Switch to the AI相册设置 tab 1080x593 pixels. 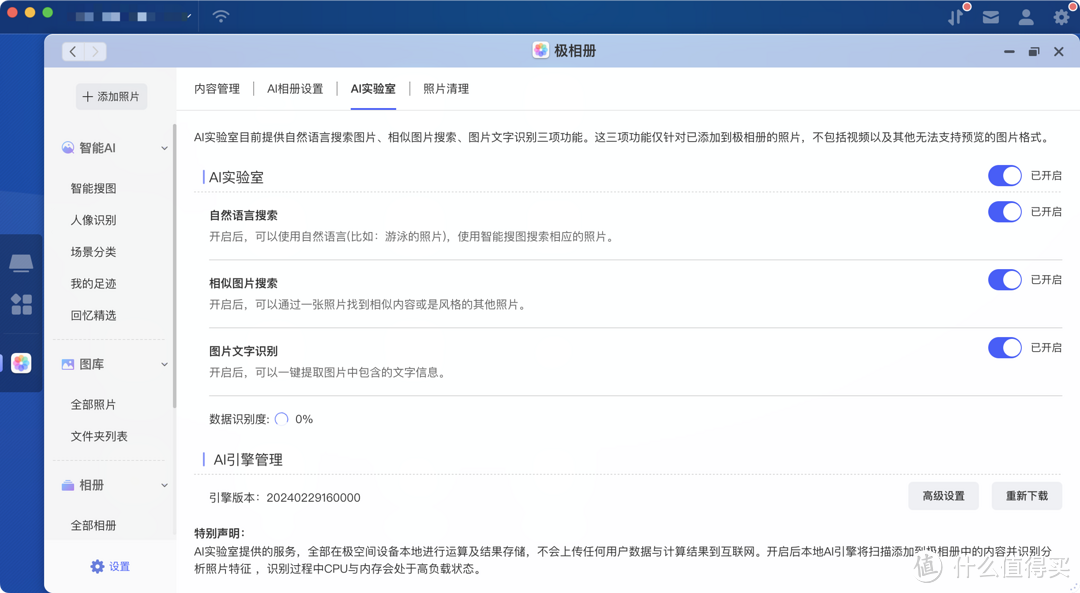pos(295,89)
